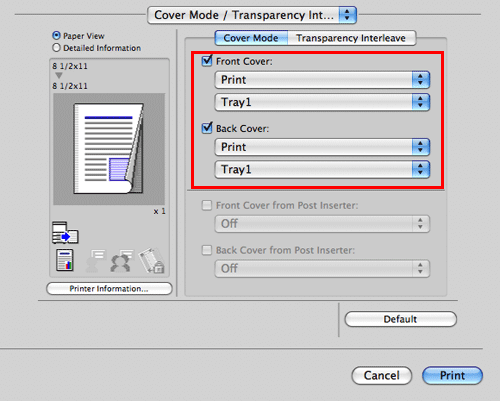Screen dimensions: 500x401
Task: Open Back Cover from Post Inserter Off dropdown
Action: (x=322, y=268)
